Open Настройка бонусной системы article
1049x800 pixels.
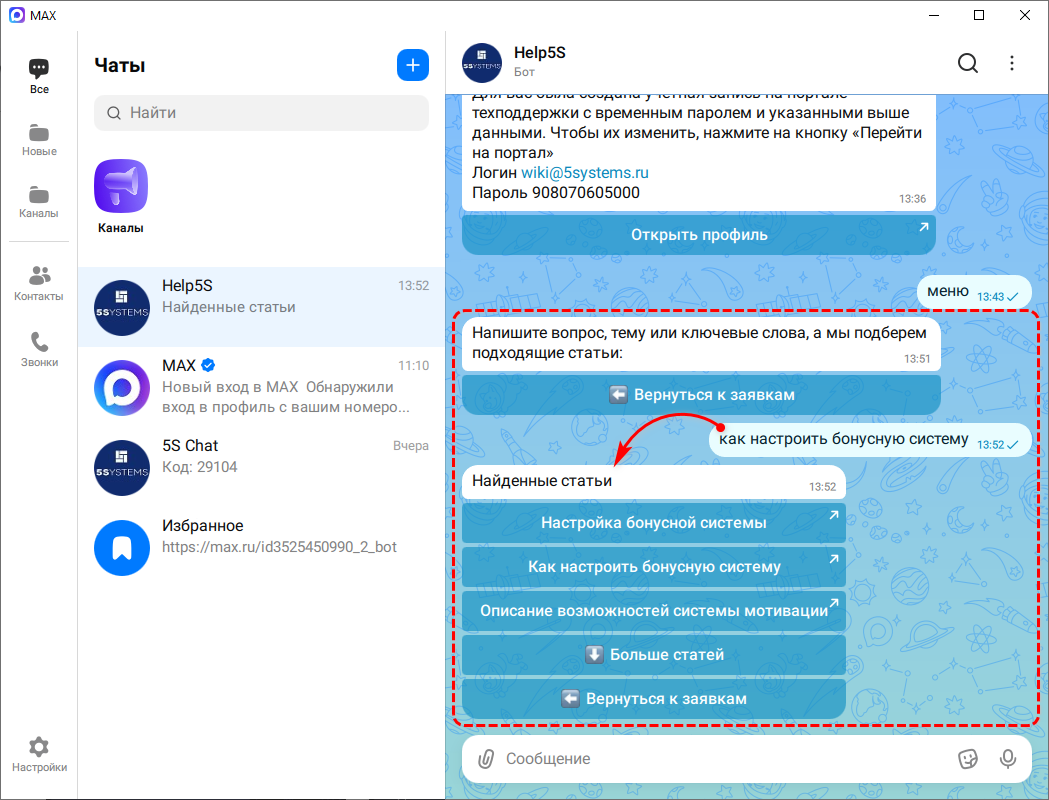[654, 522]
